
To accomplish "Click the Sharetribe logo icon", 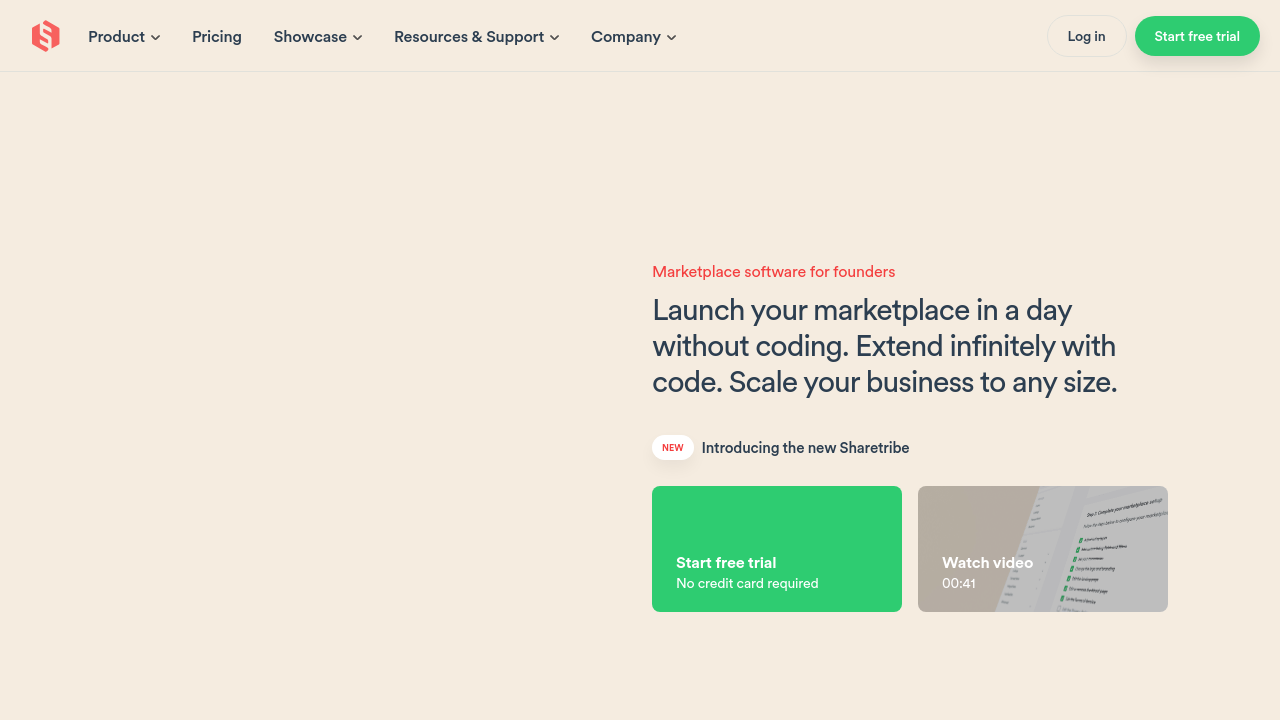I will pyautogui.click(x=46, y=36).
